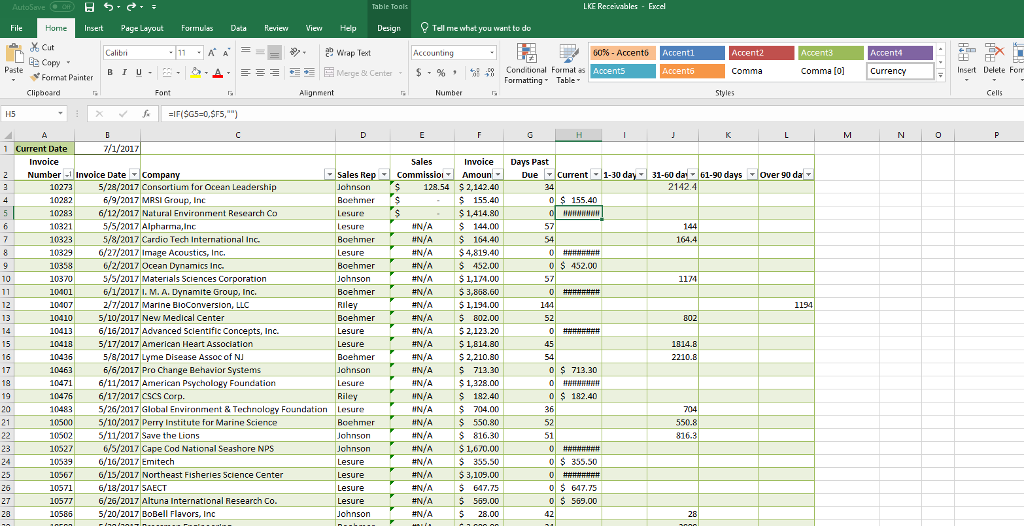The image size is (1024, 526).
Task: Apply the fill color bucket
Action: [x=195, y=73]
